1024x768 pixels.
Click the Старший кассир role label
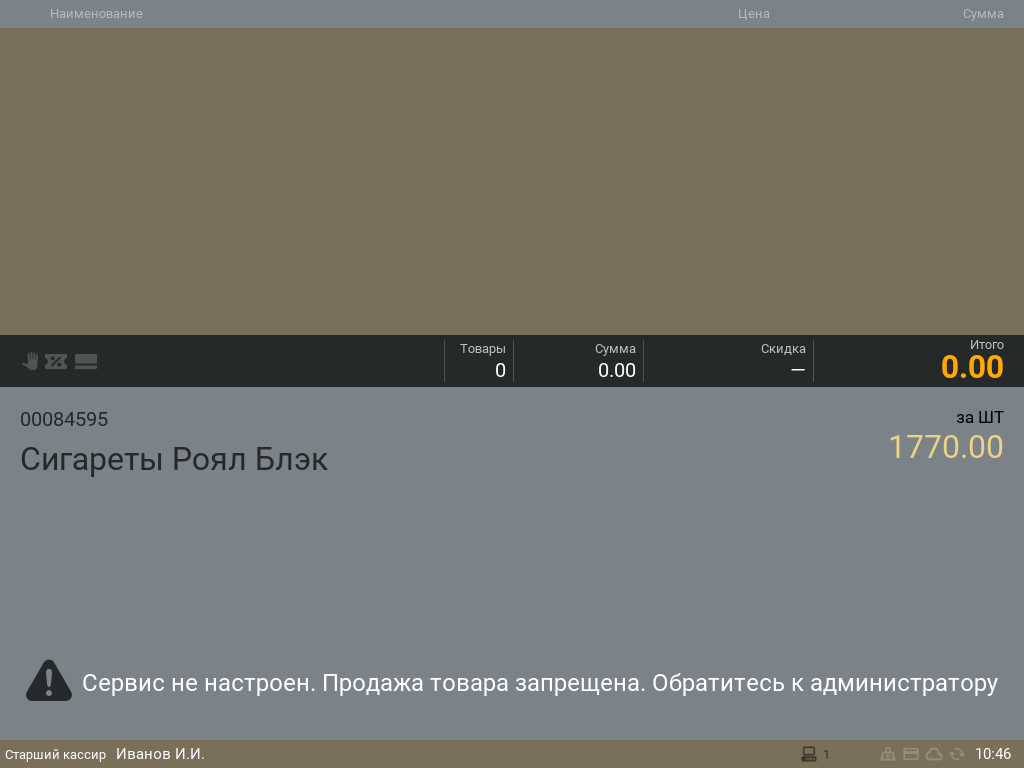pos(56,755)
